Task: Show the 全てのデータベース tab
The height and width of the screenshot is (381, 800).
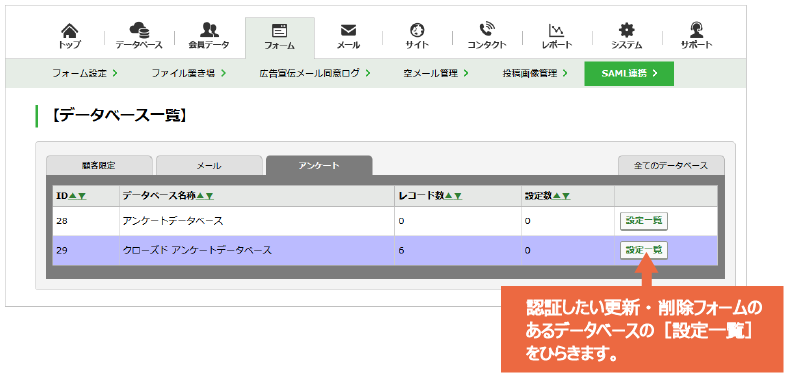Action: coord(671,166)
